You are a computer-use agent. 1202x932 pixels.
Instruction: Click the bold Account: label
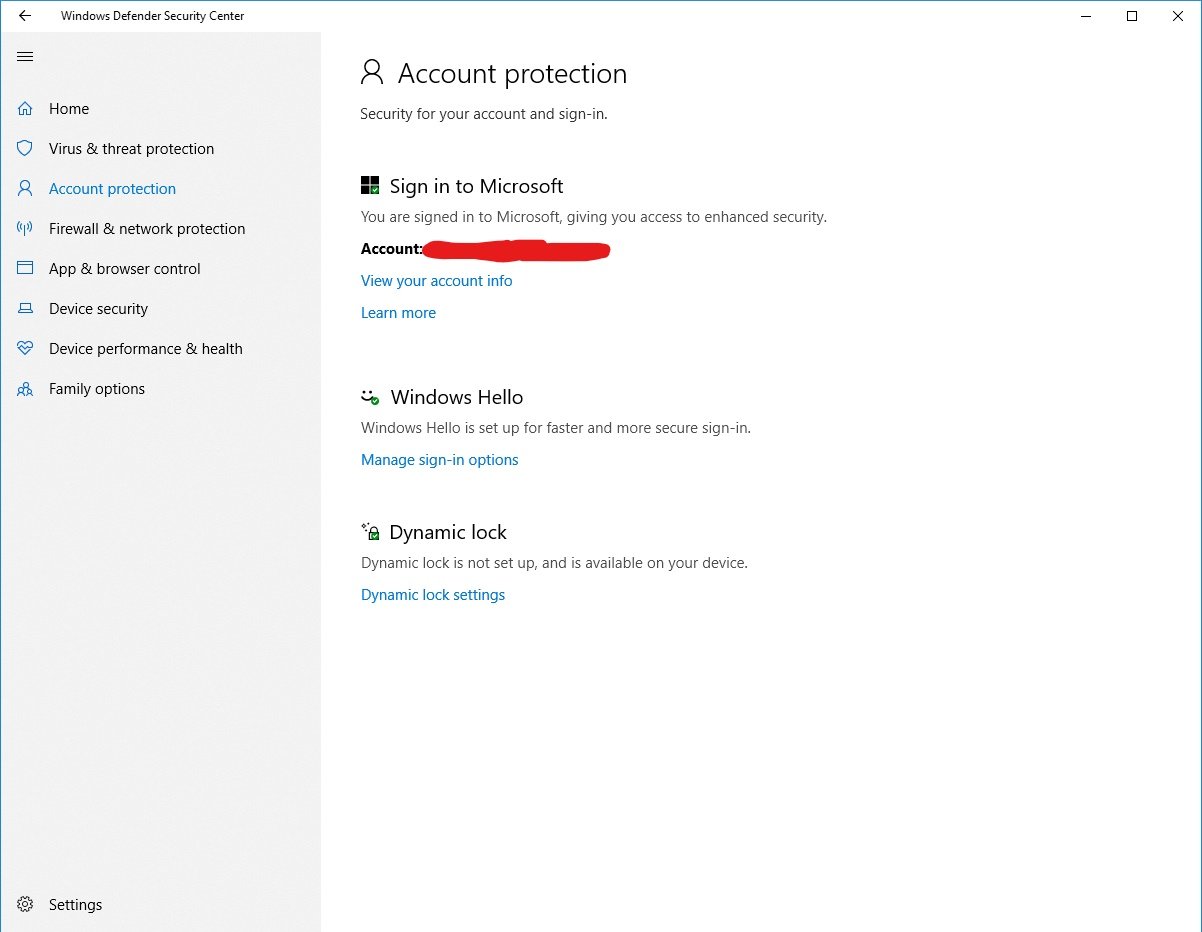391,249
